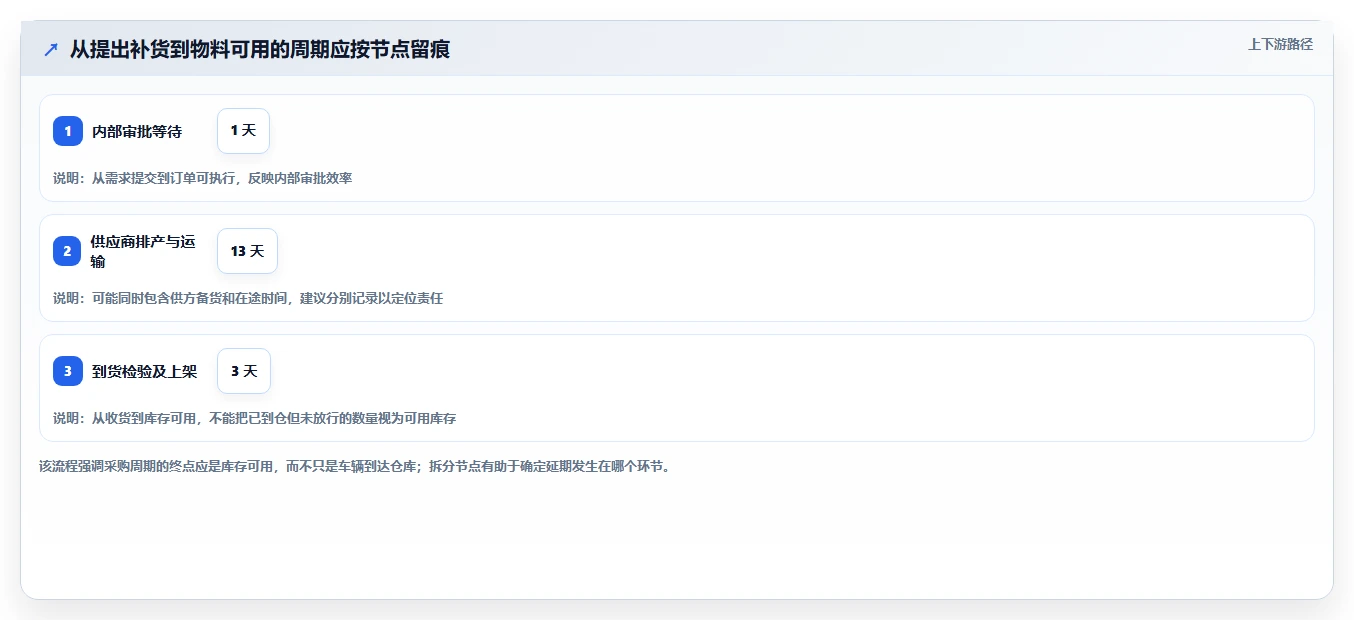The image size is (1354, 620).
Task: Select the 内部审批等待 step label
Action: click(137, 131)
